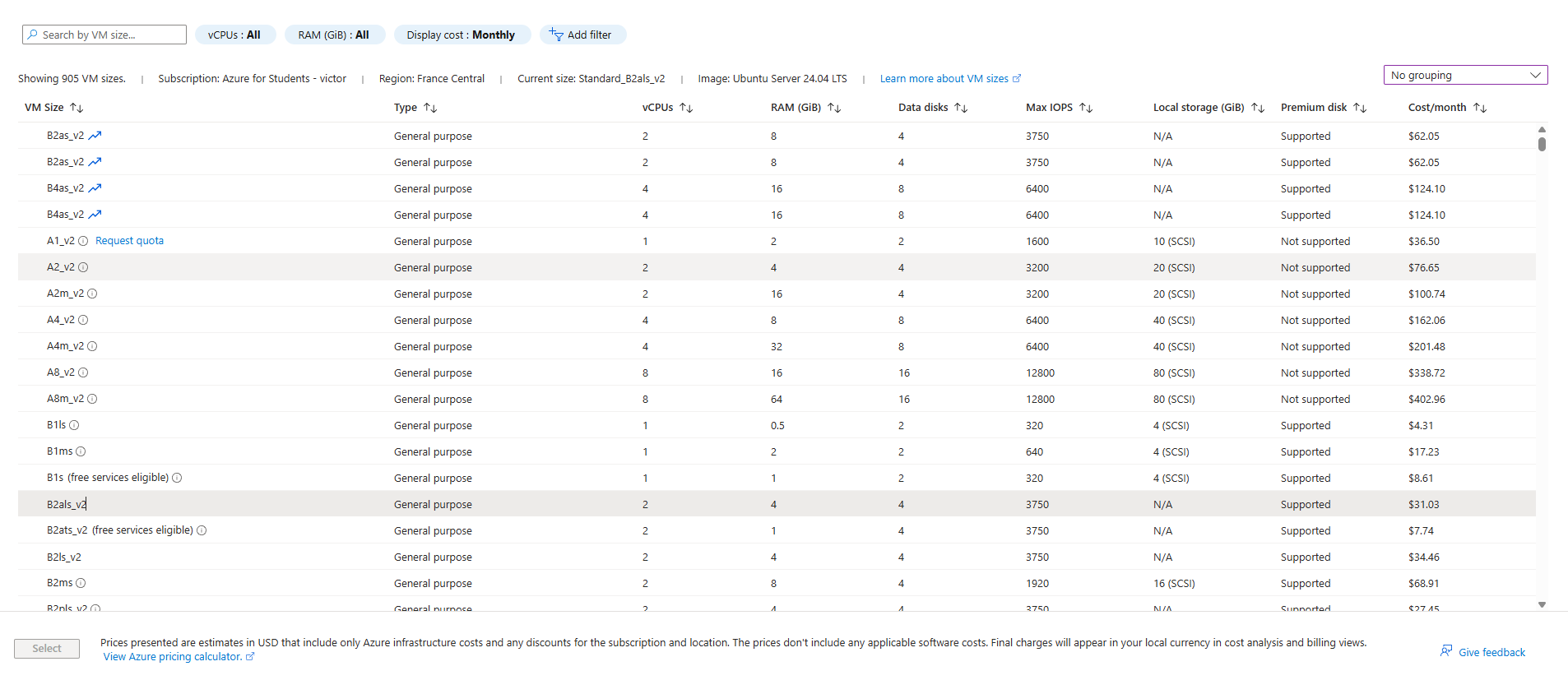Sort by Max IOPS column arrows
Screen dimensions: 1568x680
[x=1086, y=108]
